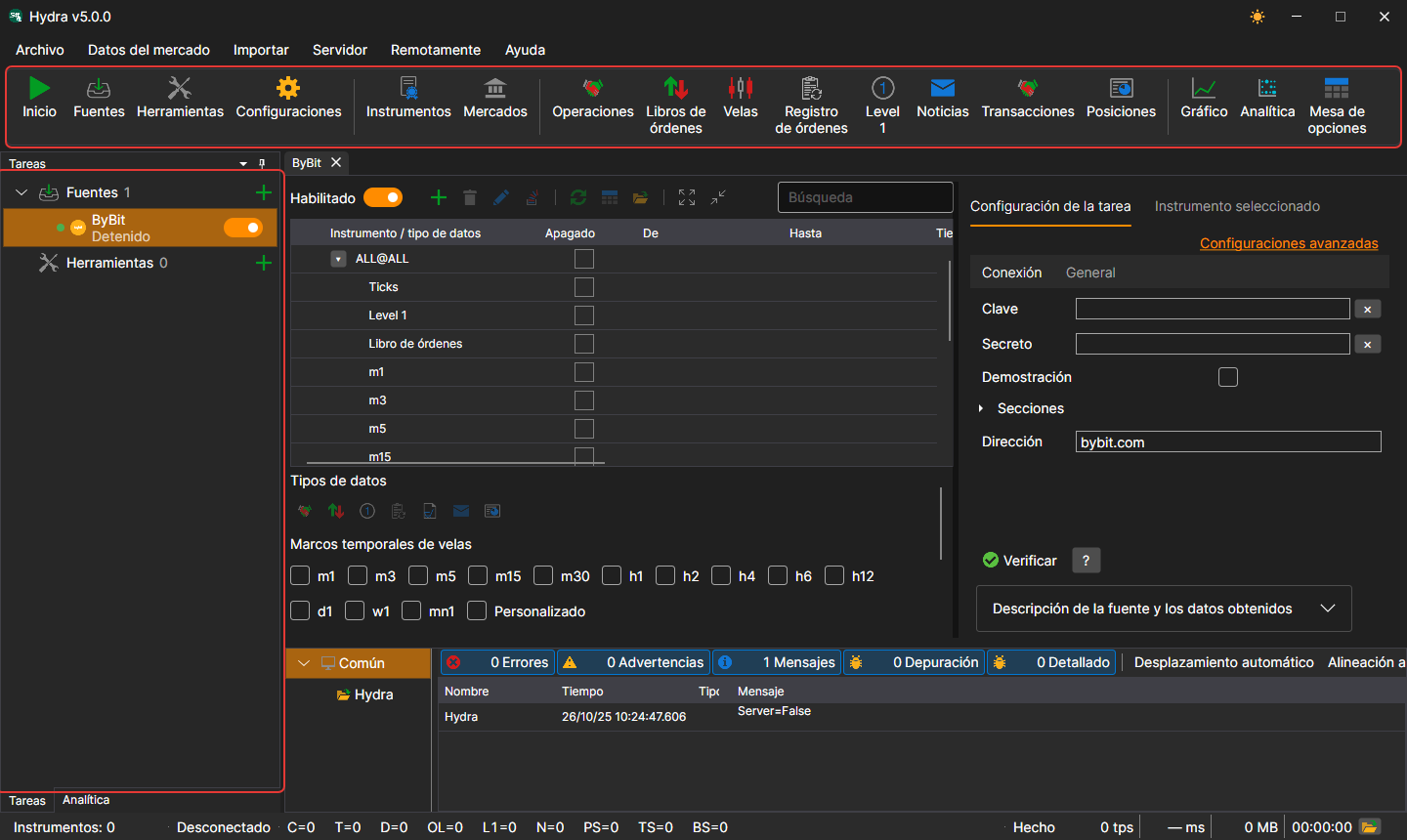Open Libros de órdenes in toolbar

click(675, 88)
